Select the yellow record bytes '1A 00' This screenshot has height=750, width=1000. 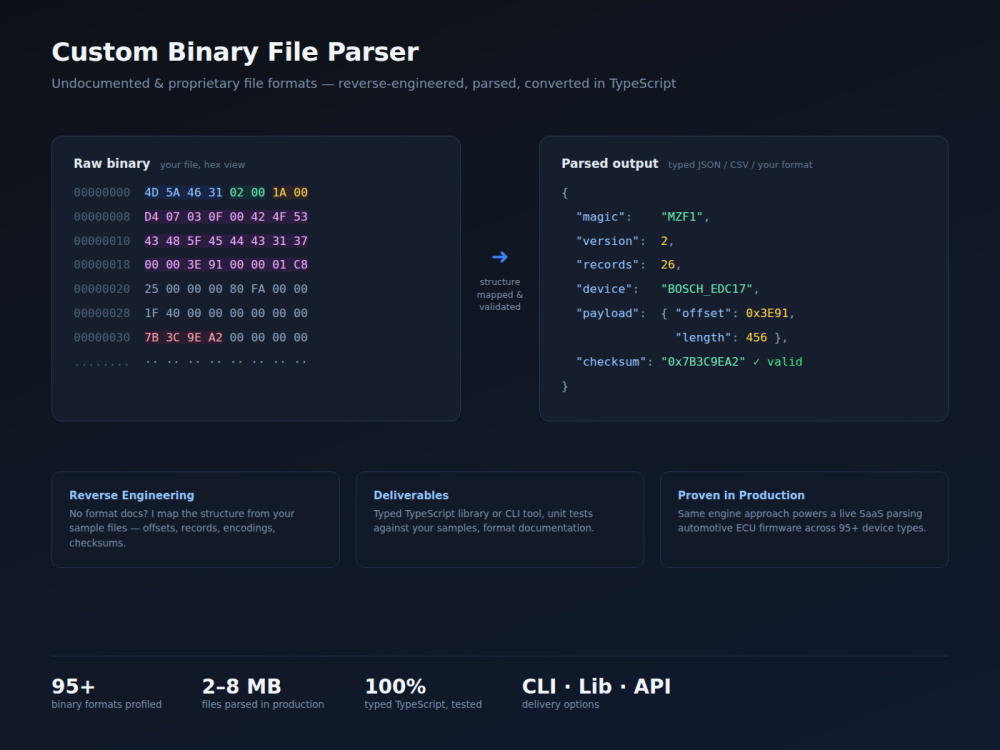click(x=290, y=193)
